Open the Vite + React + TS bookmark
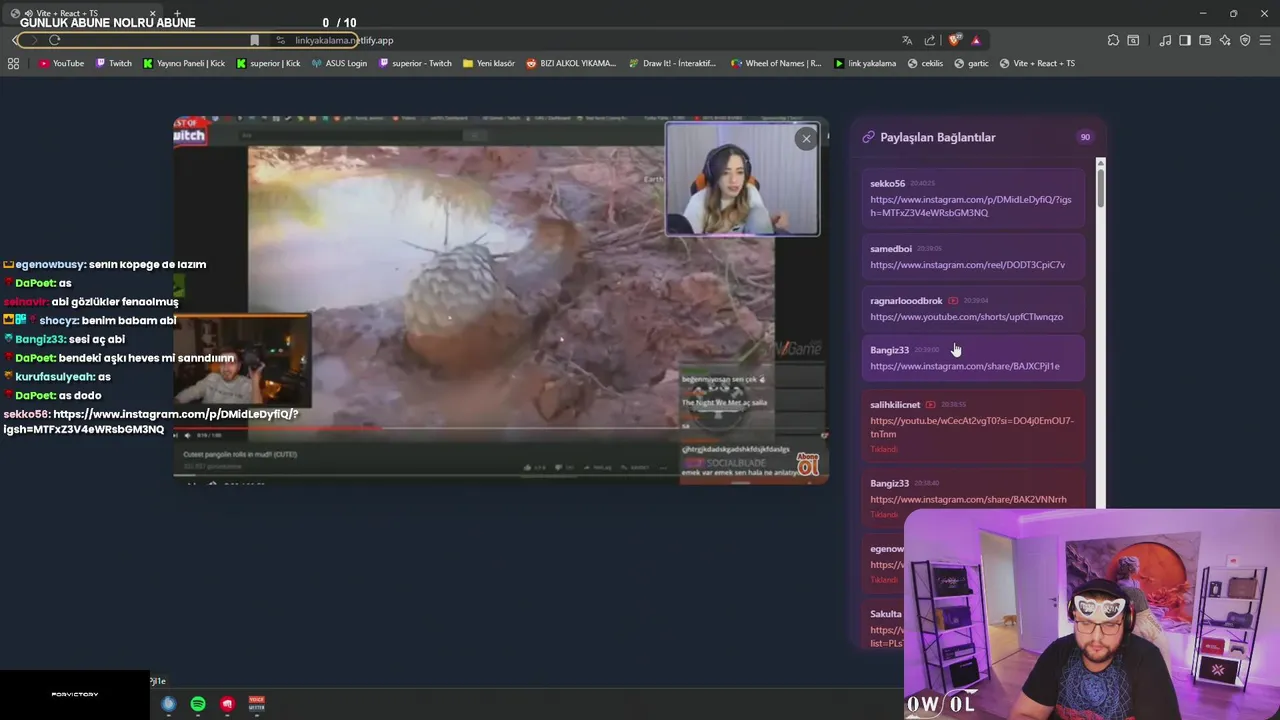 pyautogui.click(x=1037, y=63)
